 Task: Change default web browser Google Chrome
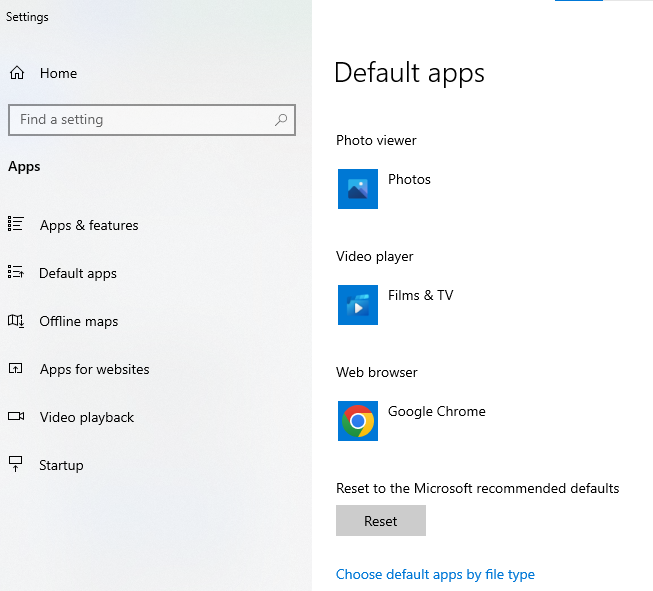pos(436,411)
